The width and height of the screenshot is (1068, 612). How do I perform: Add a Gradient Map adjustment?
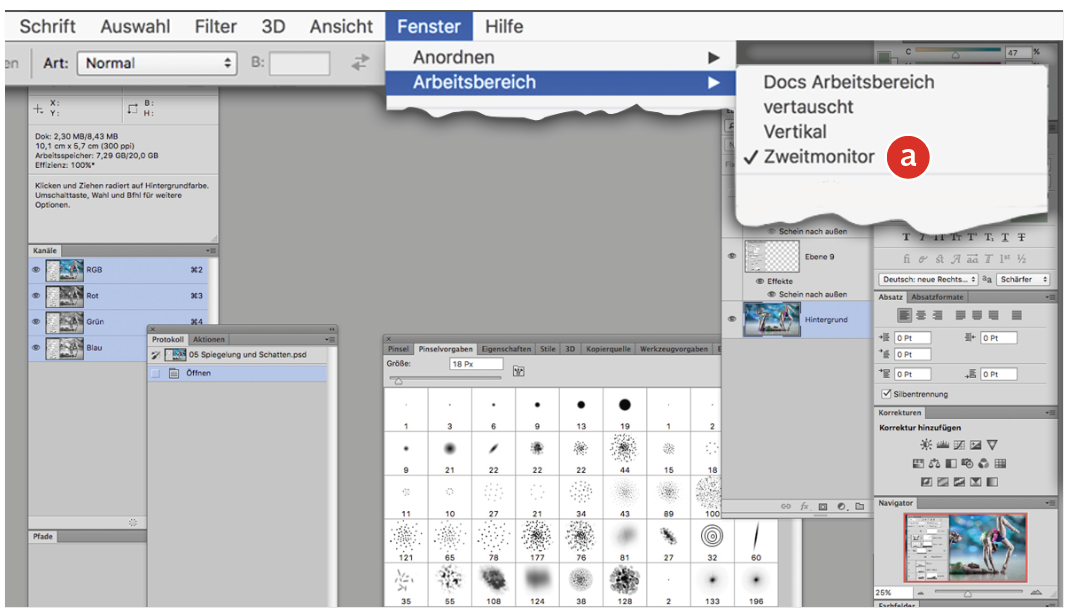(992, 482)
